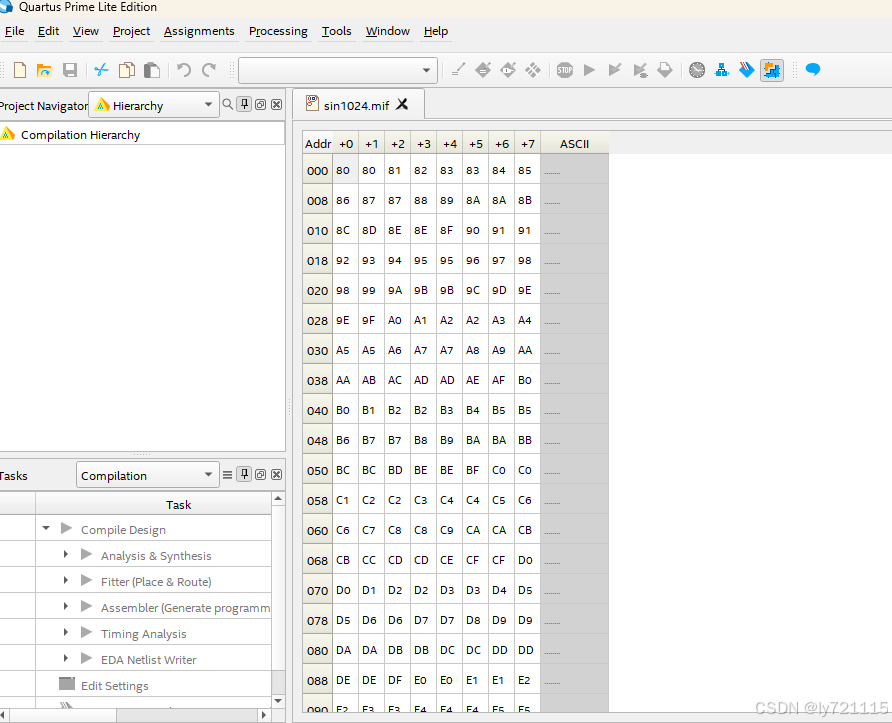892x723 pixels.
Task: Expand the EDA Netlist Writer task
Action: (65, 658)
